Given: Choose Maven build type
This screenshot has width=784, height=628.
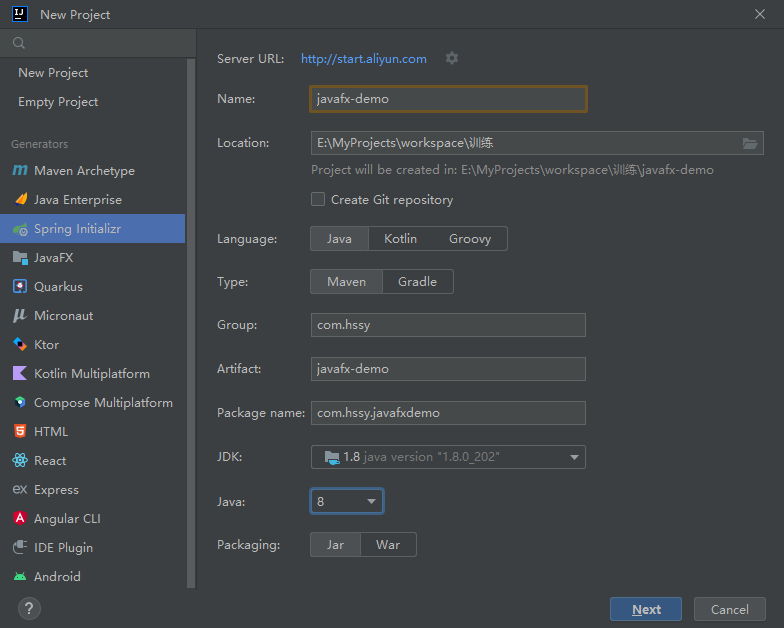Looking at the screenshot, I should (346, 282).
